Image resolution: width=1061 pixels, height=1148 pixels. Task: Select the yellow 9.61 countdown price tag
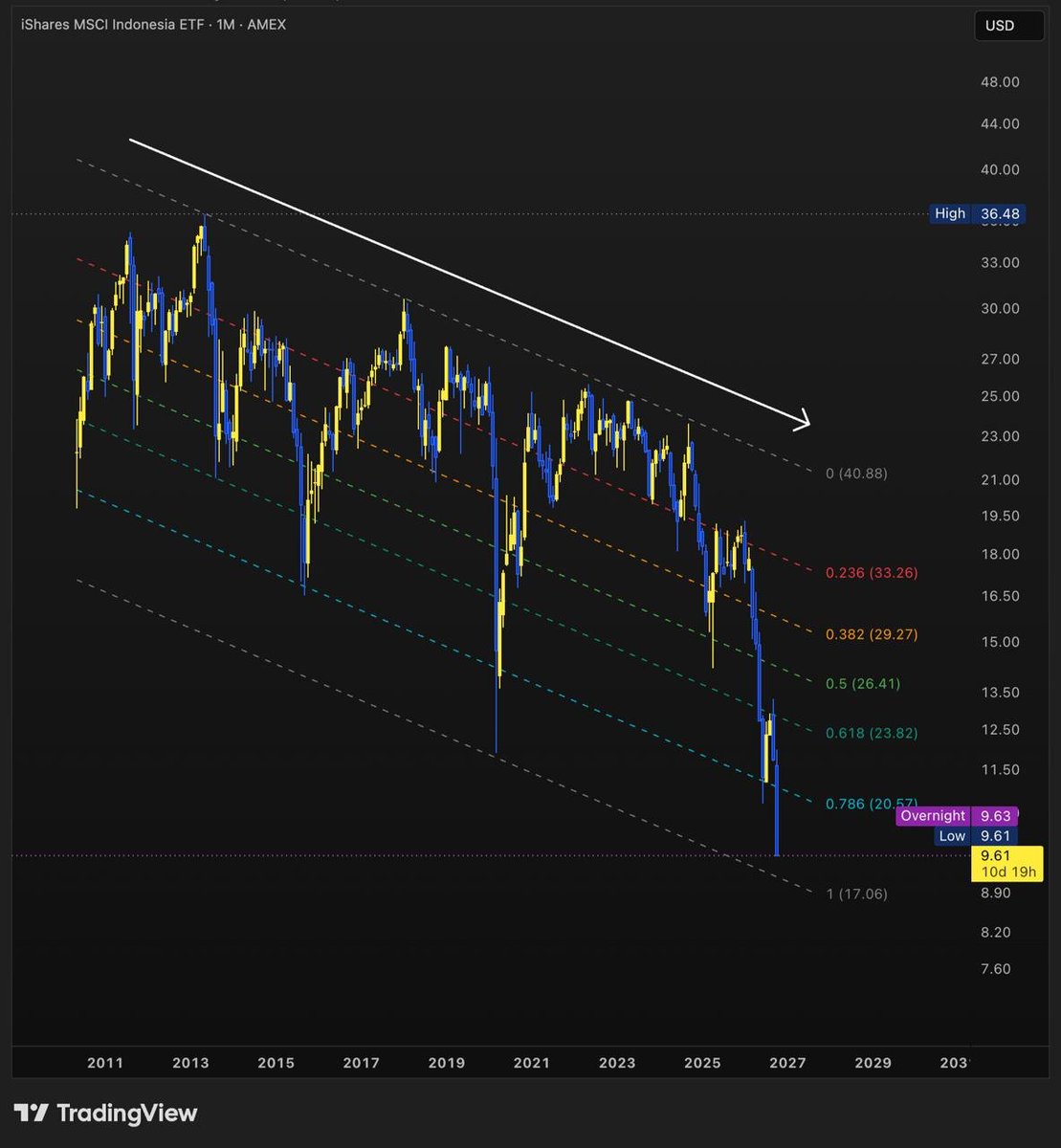click(x=1006, y=863)
